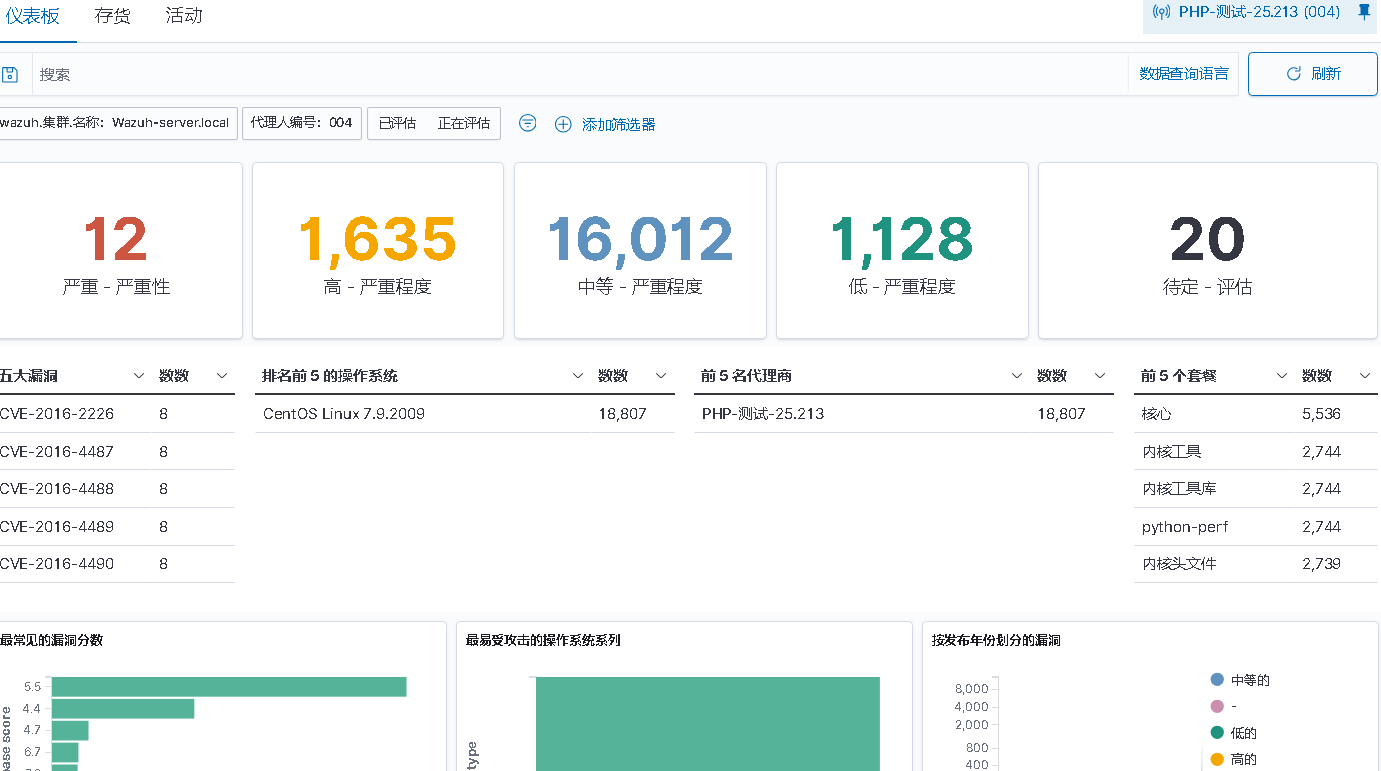The image size is (1381, 771).
Task: Click the 最易受攻击的操作系统系列 chart bar
Action: click(x=708, y=724)
